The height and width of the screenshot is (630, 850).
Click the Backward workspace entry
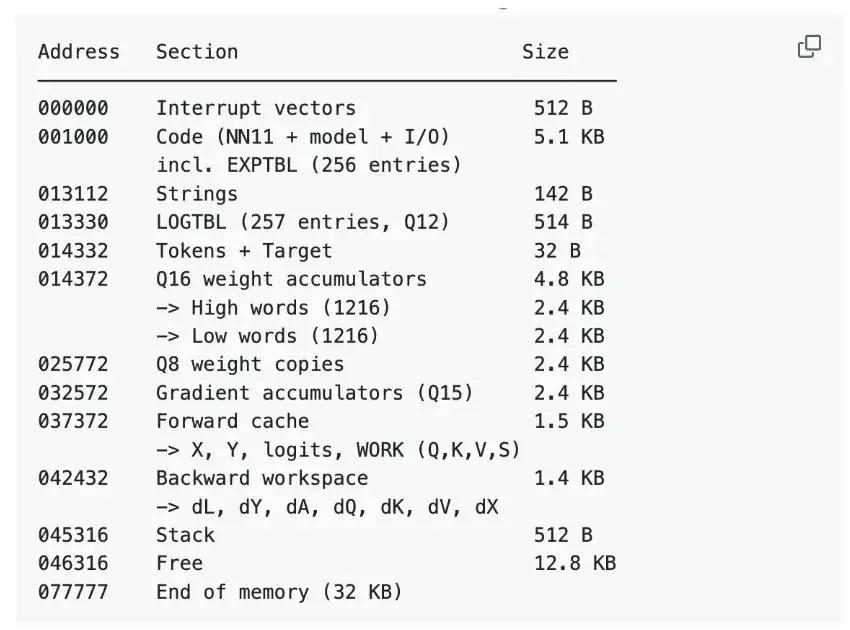click(x=261, y=478)
